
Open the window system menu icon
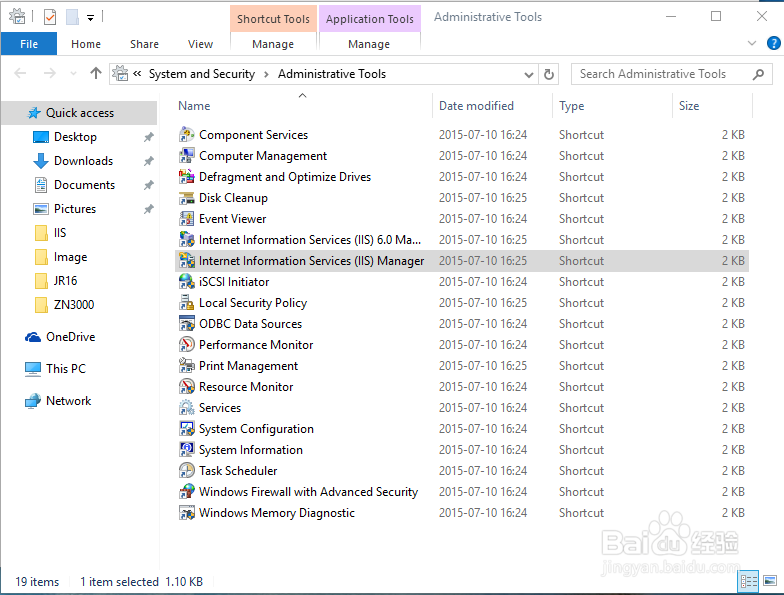click(18, 16)
